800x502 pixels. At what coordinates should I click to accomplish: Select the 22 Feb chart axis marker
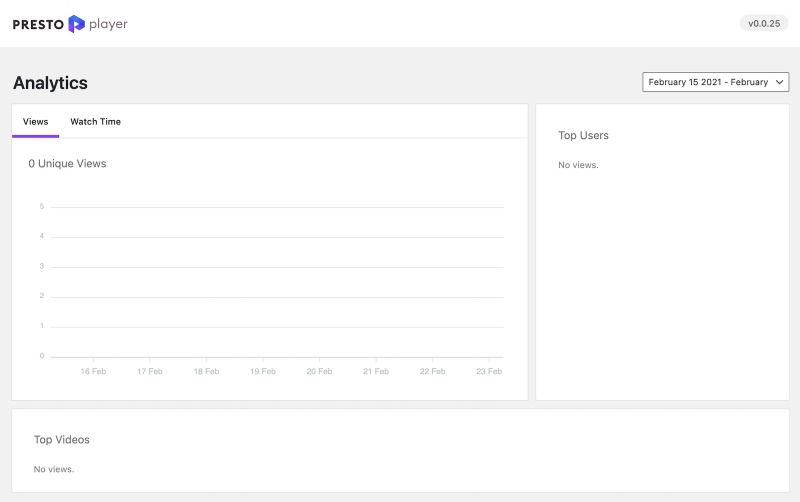point(432,371)
